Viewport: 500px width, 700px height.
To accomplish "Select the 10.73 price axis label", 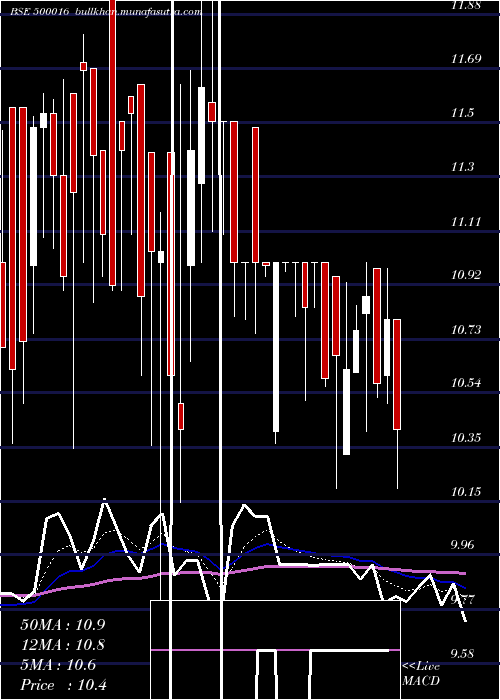I will (466, 330).
